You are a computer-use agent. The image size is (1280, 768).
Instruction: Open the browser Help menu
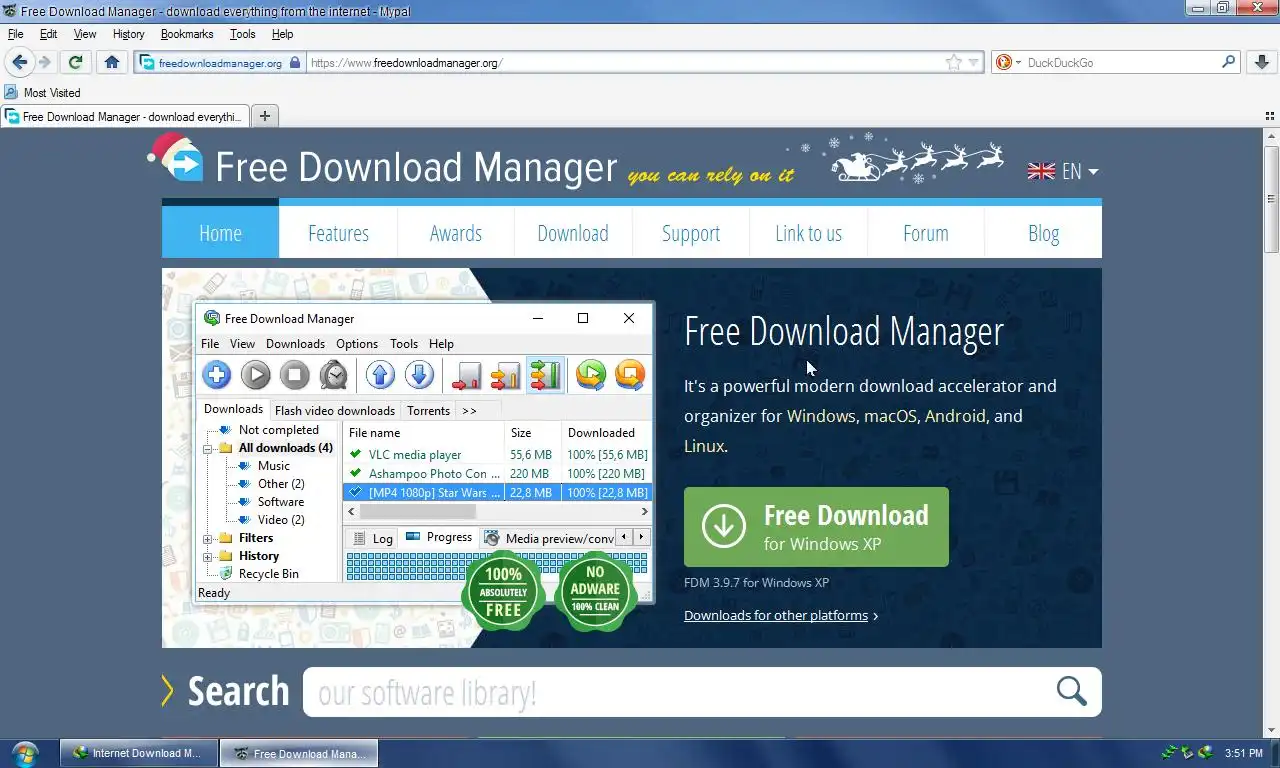[283, 34]
